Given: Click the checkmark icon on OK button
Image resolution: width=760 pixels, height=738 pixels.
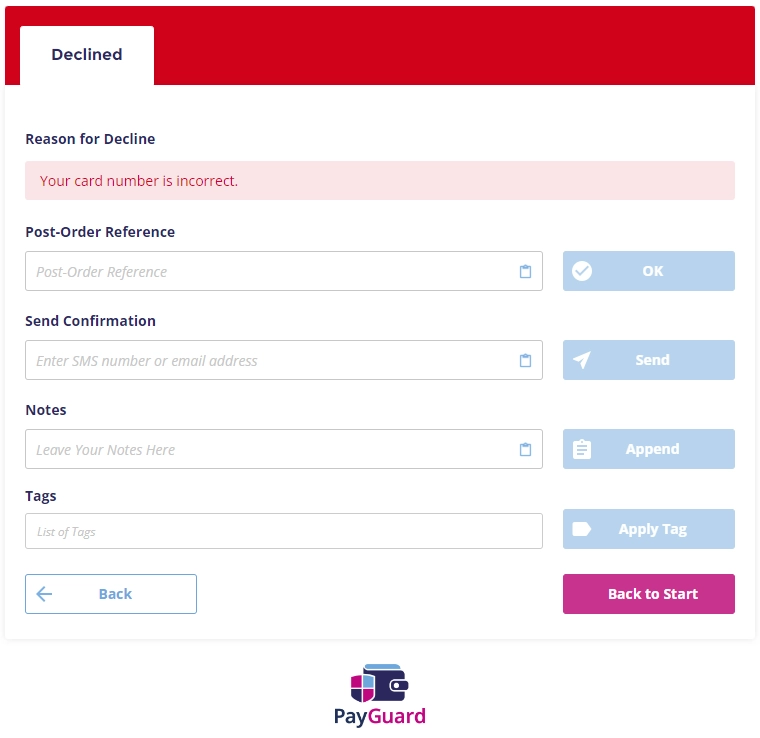Looking at the screenshot, I should (x=581, y=271).
